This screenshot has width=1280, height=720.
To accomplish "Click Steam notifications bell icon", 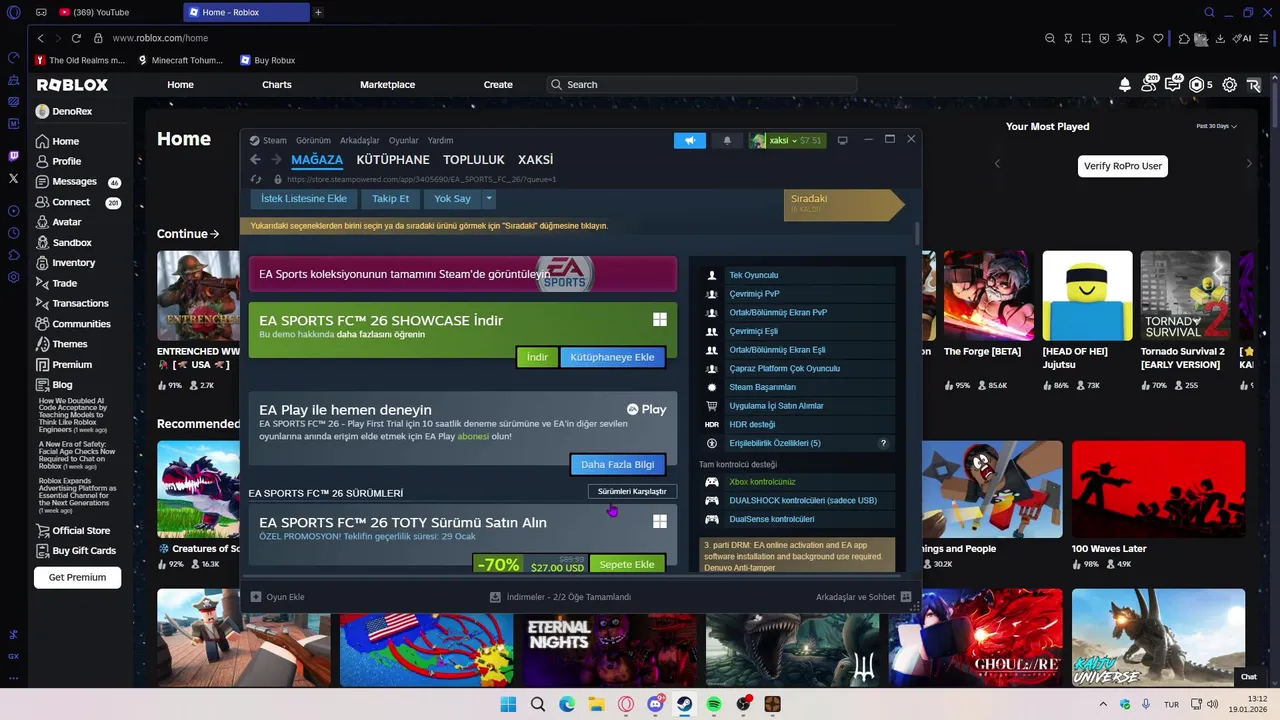I will click(x=727, y=140).
